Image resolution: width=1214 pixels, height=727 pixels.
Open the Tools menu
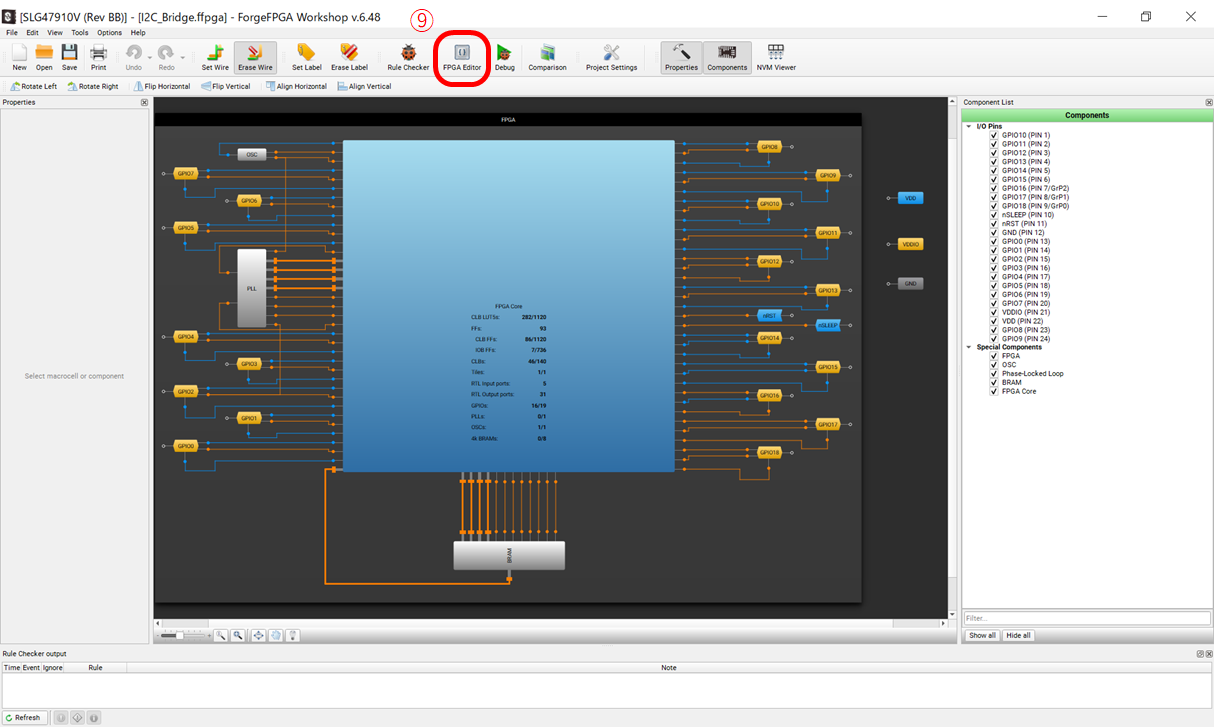(80, 33)
